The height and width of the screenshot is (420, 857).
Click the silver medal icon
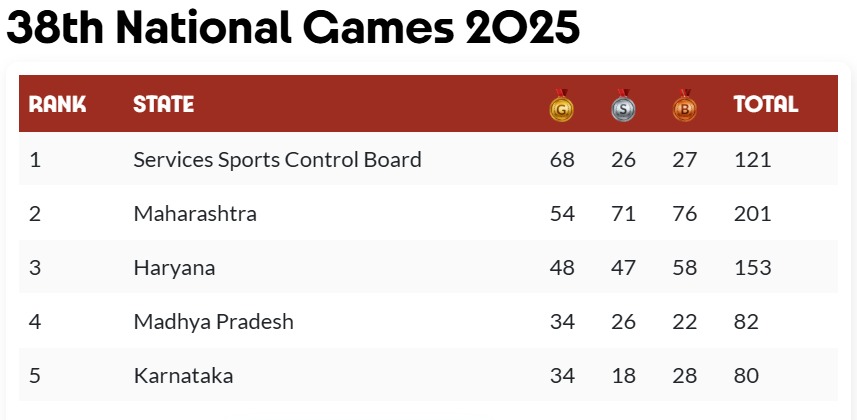point(623,105)
